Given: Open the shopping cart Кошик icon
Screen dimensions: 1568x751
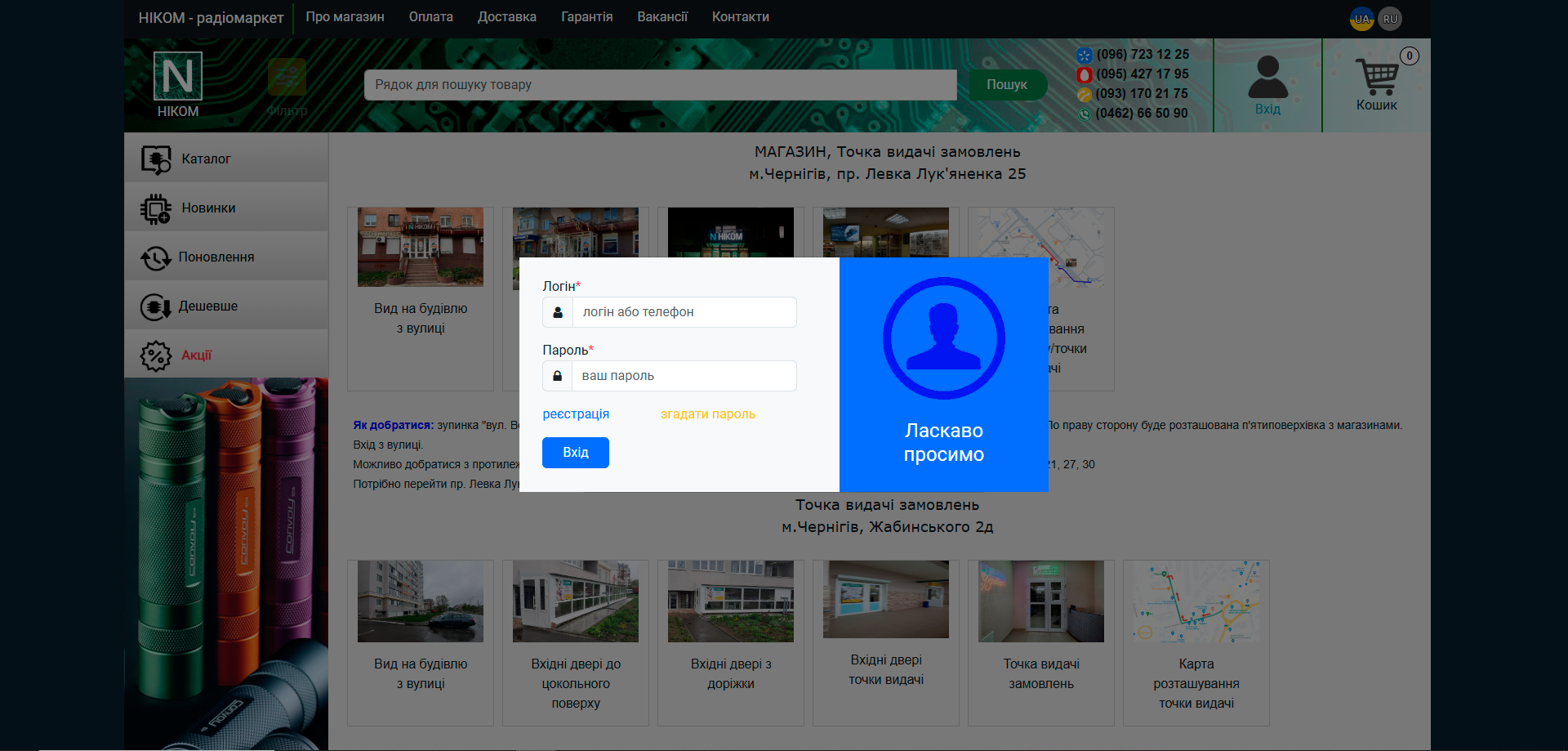Looking at the screenshot, I should coord(1377,77).
